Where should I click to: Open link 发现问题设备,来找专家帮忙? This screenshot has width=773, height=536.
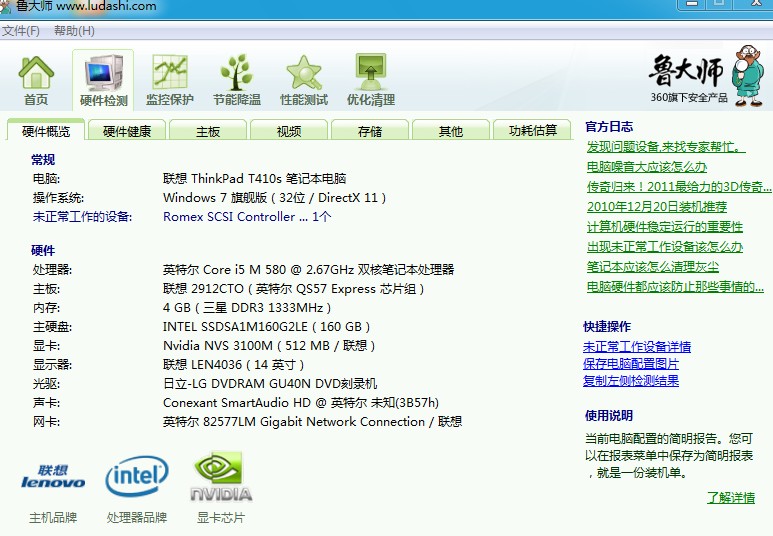[x=666, y=147]
